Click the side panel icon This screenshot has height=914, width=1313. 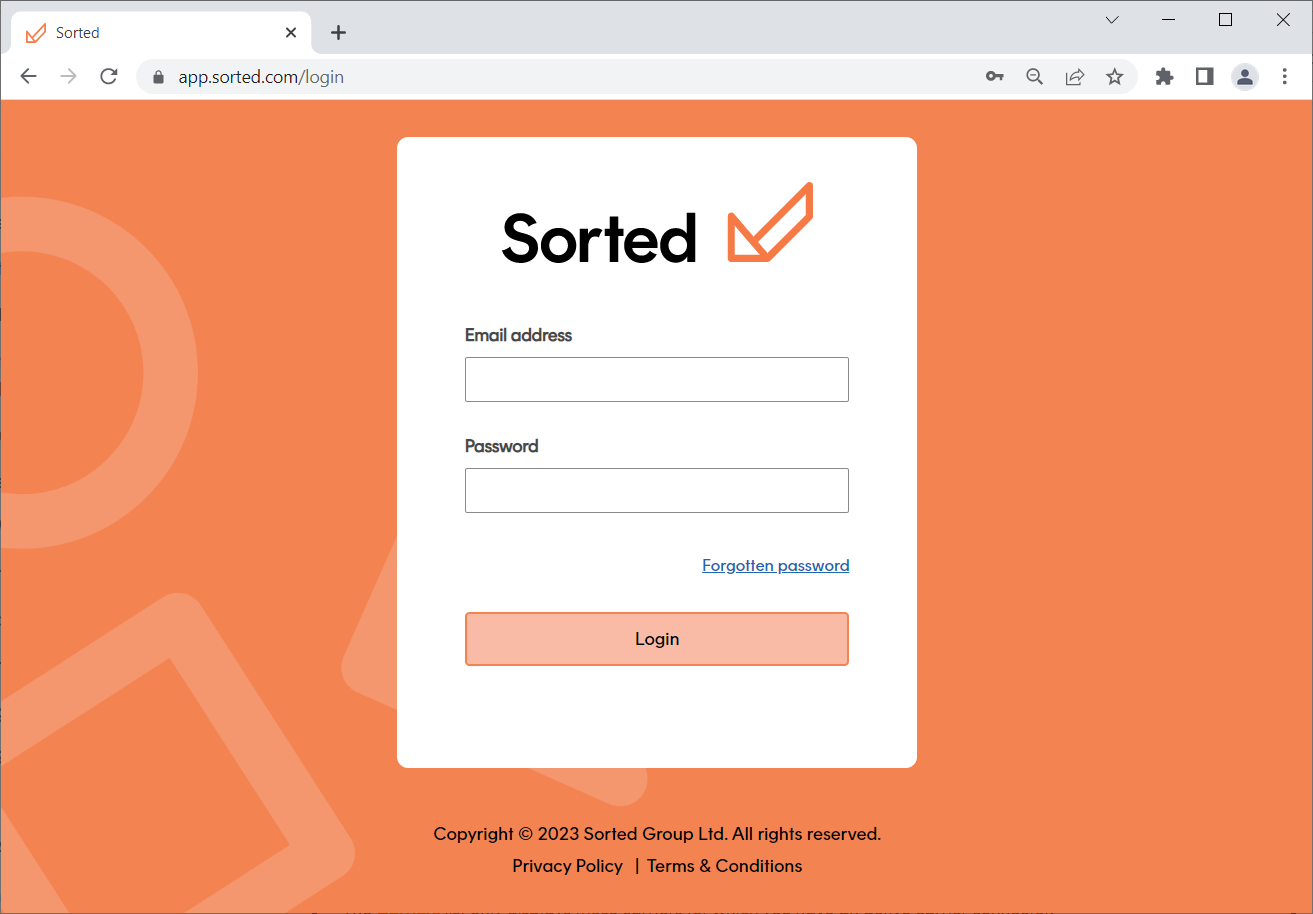(x=1204, y=76)
